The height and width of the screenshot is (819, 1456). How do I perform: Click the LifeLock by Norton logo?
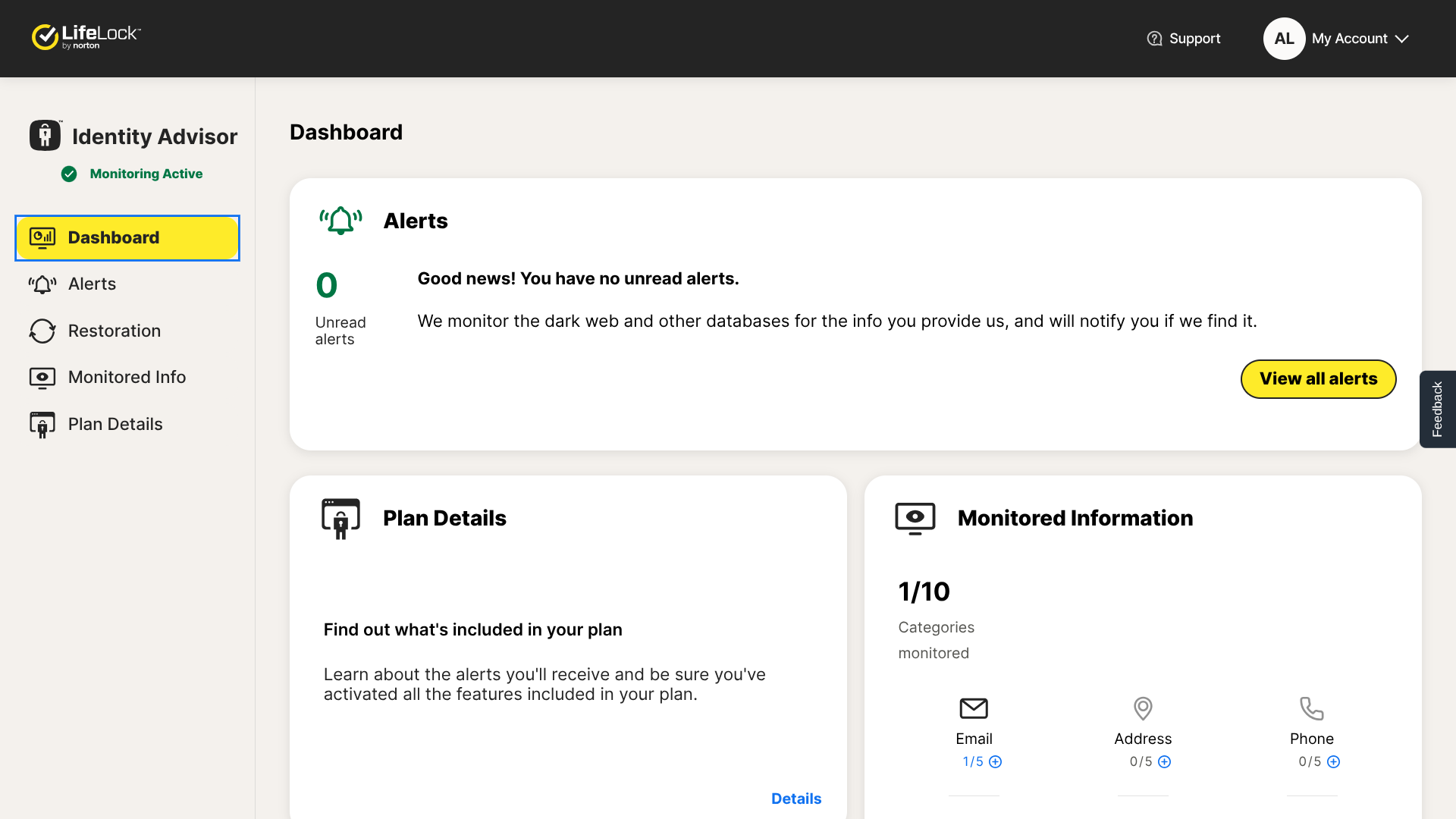(x=86, y=36)
